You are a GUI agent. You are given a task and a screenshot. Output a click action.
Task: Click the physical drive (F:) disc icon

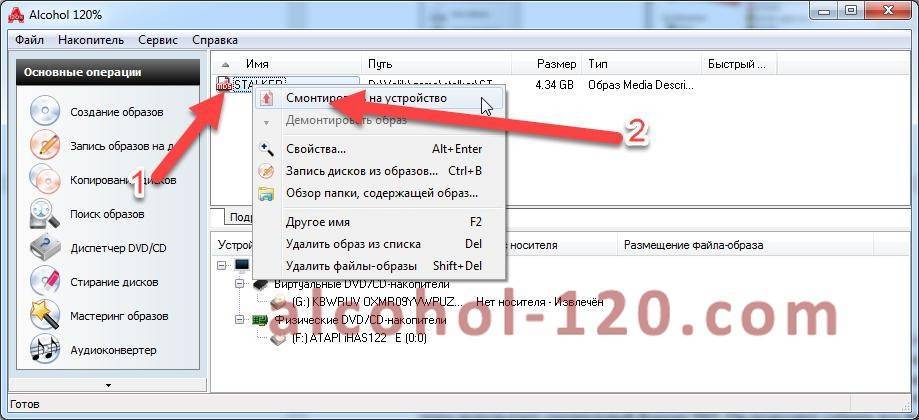tap(280, 338)
